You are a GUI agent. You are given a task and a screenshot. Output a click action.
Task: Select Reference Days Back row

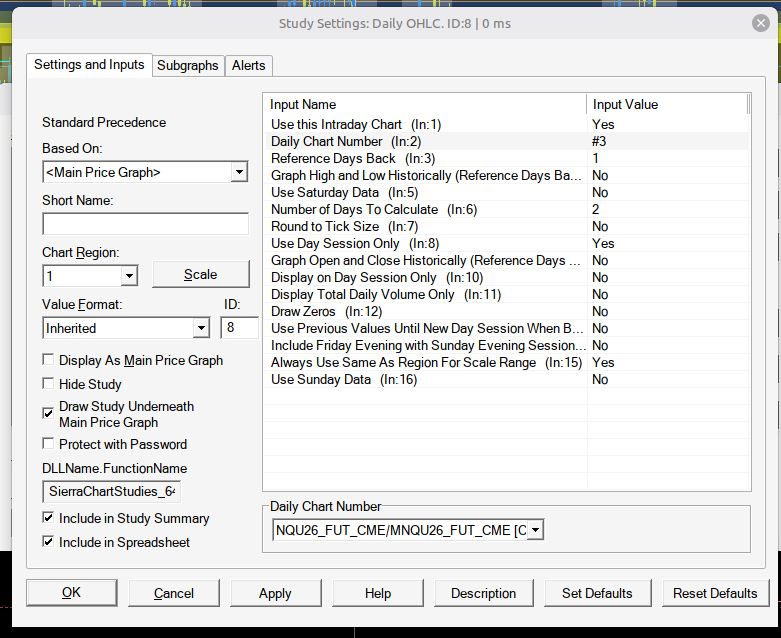pos(506,158)
